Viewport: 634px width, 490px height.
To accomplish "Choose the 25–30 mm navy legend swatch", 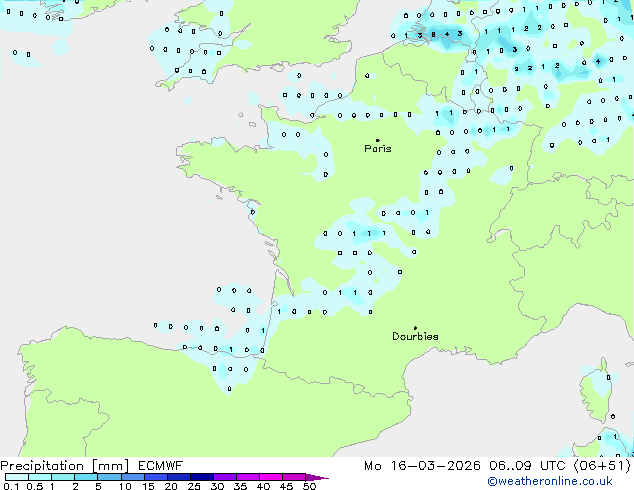I will (x=201, y=477).
